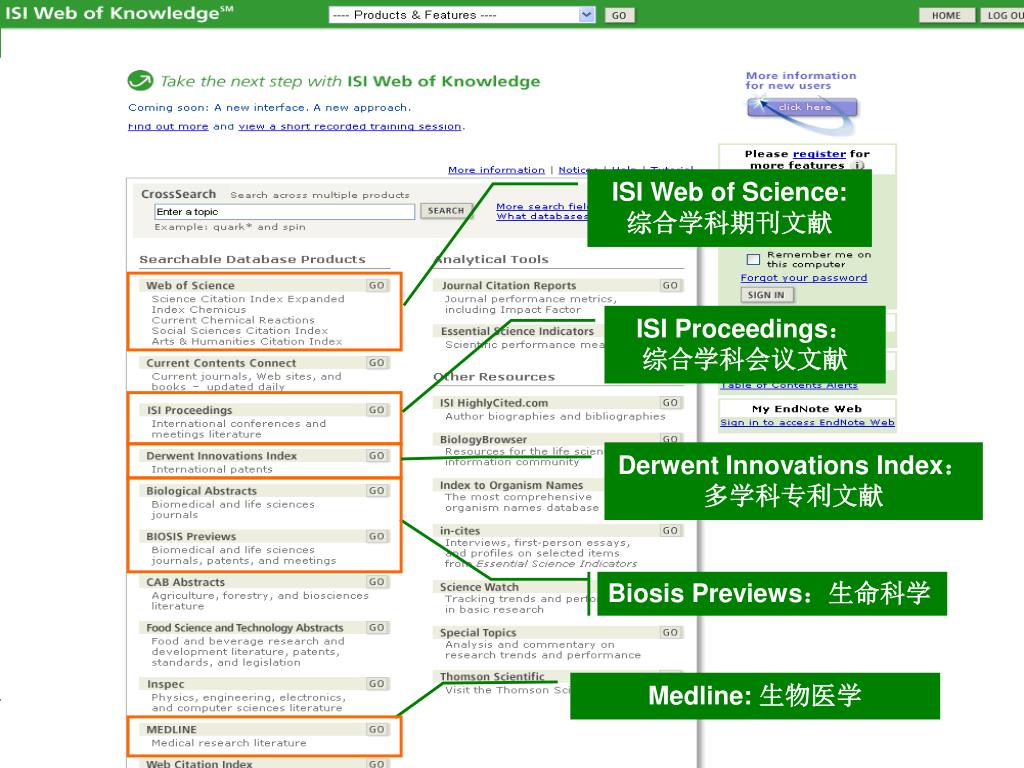The height and width of the screenshot is (768, 1024).
Task: Click GO for Biological Abstracts
Action: [377, 490]
